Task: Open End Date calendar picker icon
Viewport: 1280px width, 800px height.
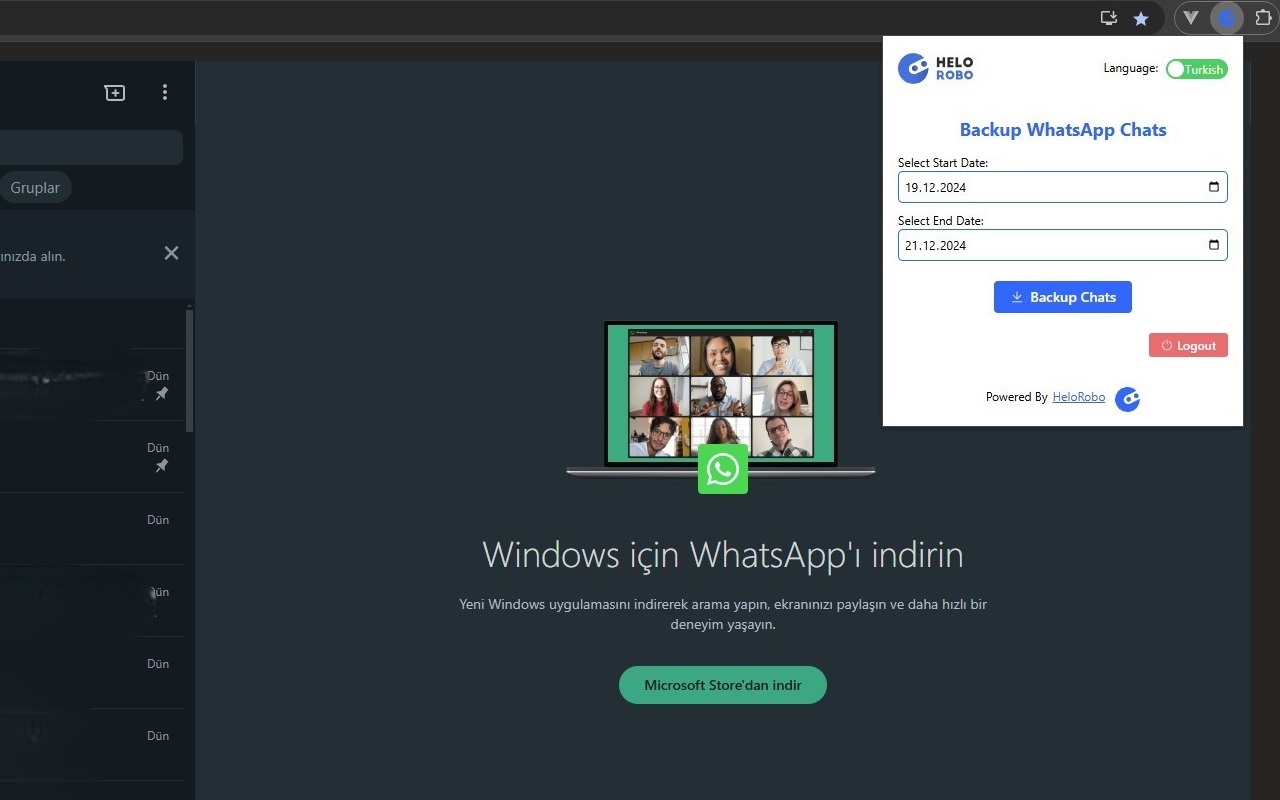Action: click(1213, 245)
